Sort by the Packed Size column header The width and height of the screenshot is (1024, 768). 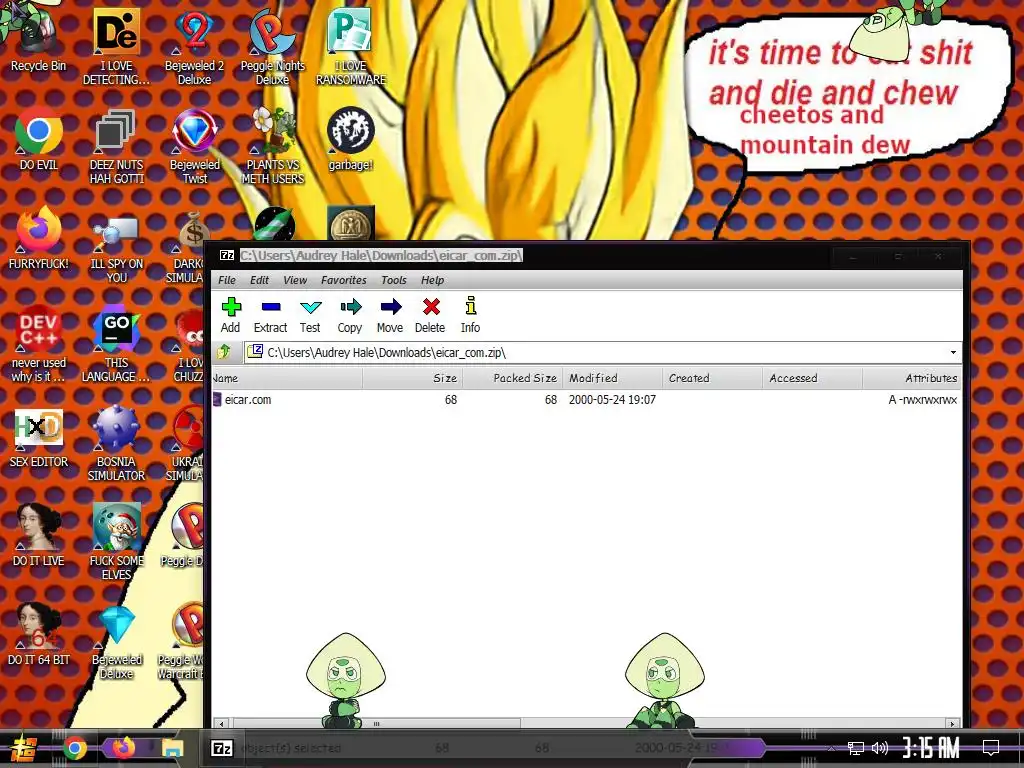coord(513,378)
